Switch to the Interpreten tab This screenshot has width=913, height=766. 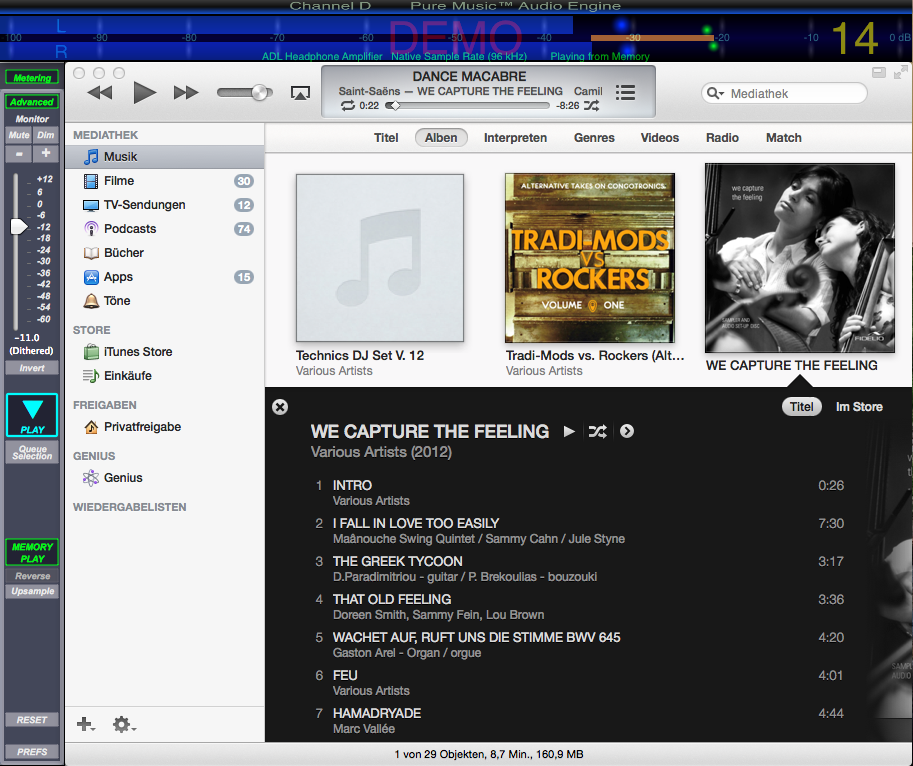515,138
